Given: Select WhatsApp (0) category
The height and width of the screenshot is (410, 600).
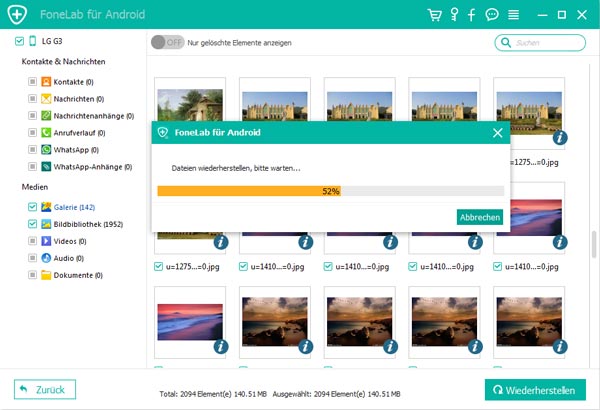Looking at the screenshot, I should coord(76,150).
